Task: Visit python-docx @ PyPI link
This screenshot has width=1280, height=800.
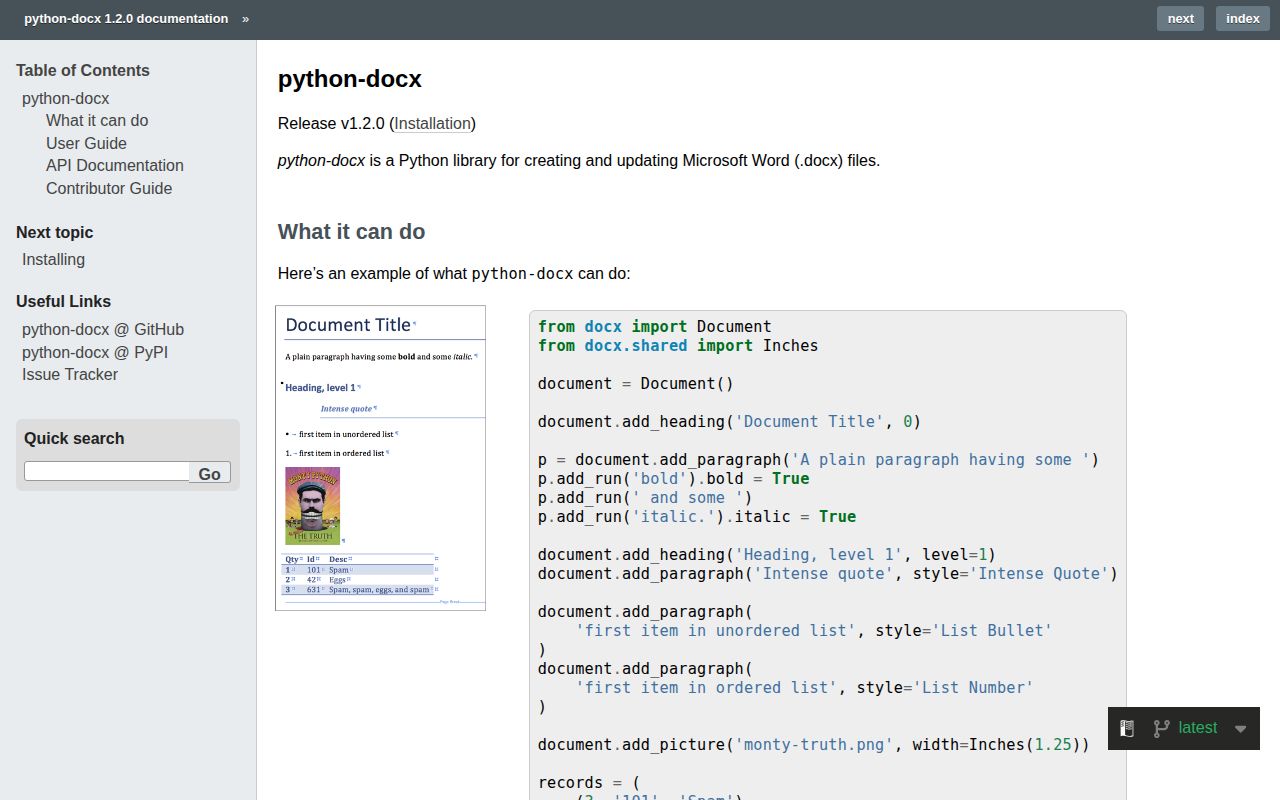Action: (x=95, y=352)
